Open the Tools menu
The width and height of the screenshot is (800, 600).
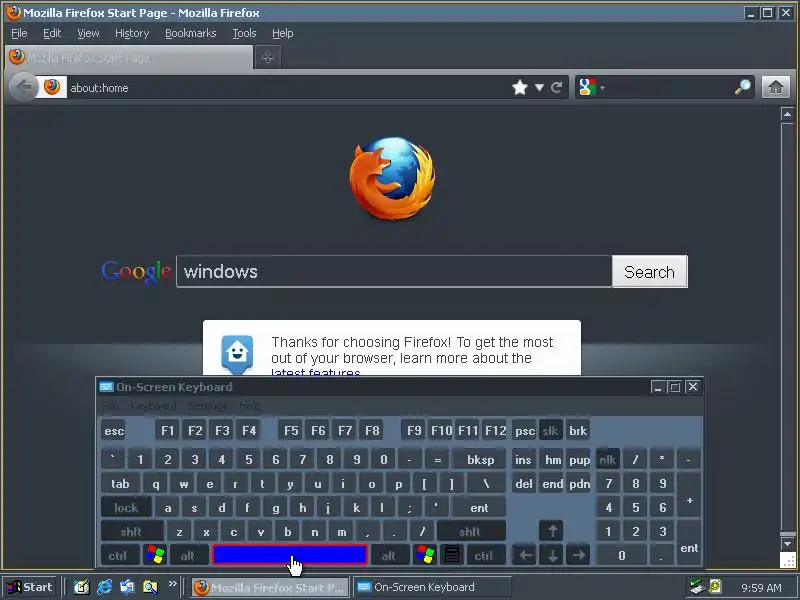244,33
